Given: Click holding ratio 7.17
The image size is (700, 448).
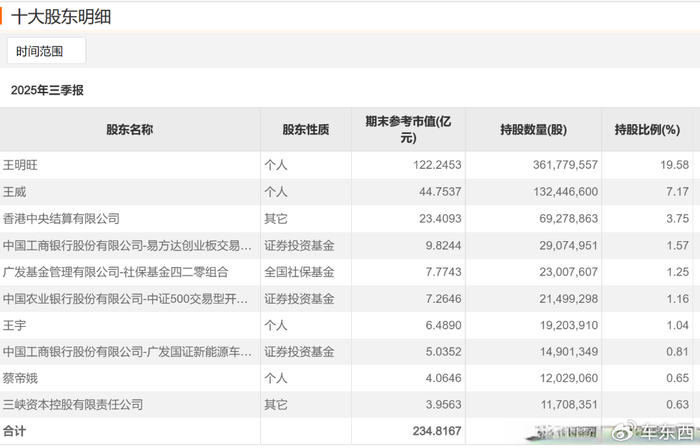Looking at the screenshot, I should pyautogui.click(x=678, y=192).
